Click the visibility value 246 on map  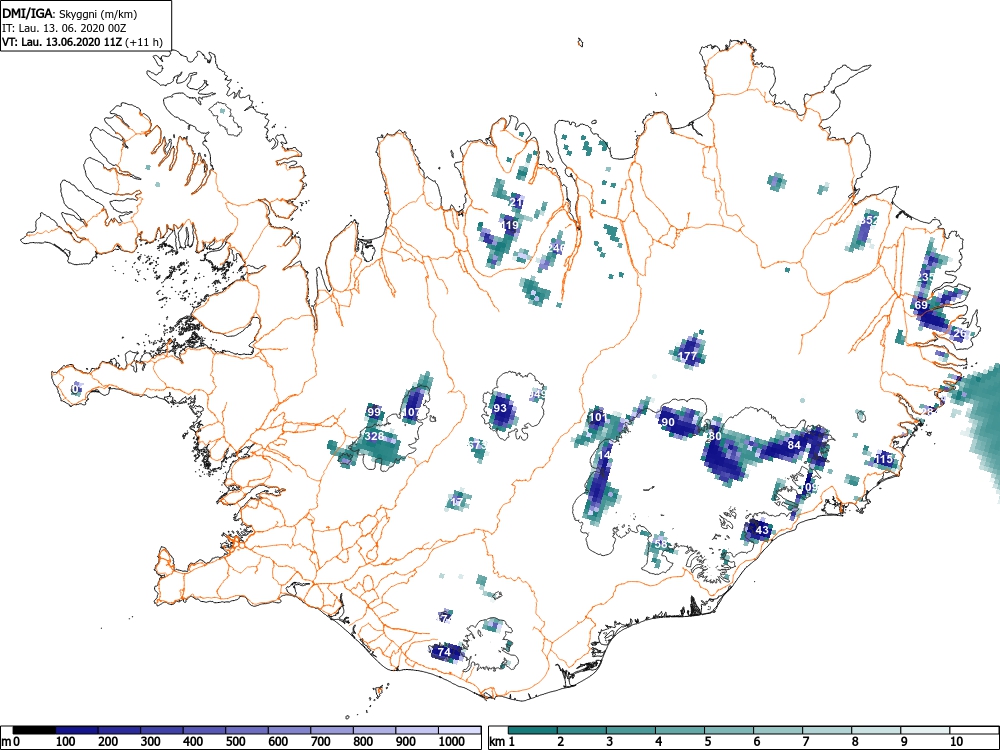[x=556, y=247]
